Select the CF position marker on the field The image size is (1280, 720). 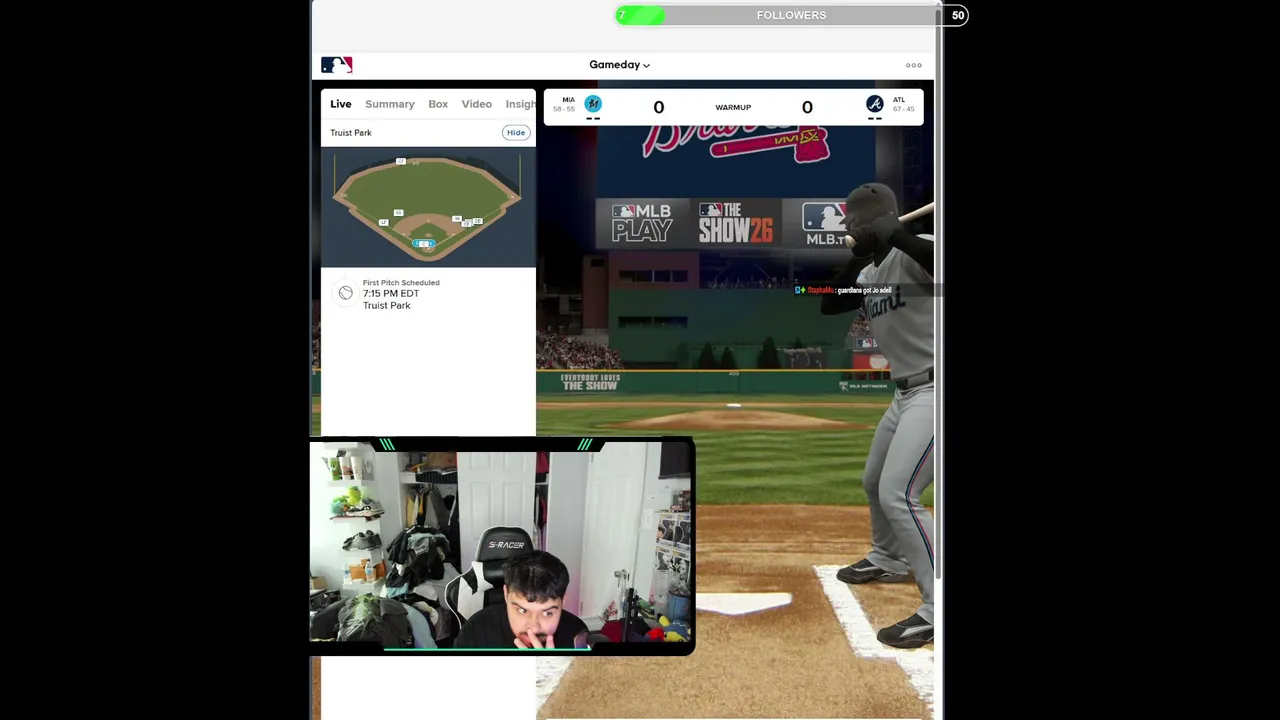(x=401, y=161)
